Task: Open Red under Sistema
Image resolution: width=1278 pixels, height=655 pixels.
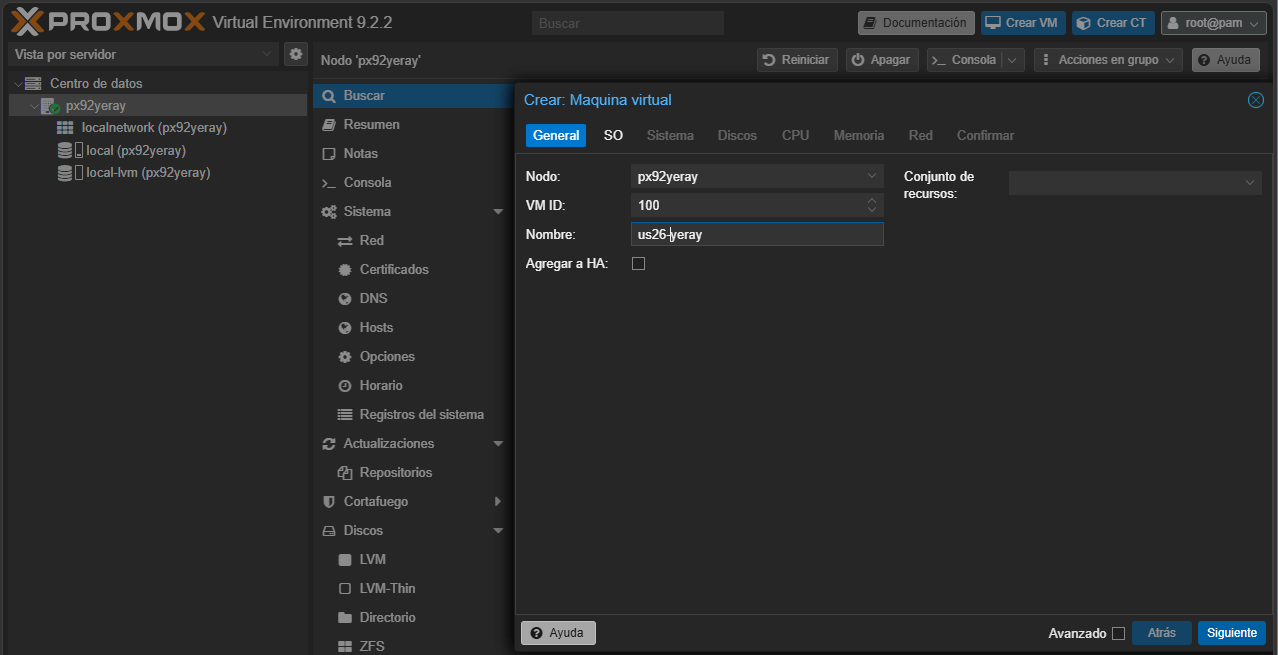Action: (x=414, y=241)
